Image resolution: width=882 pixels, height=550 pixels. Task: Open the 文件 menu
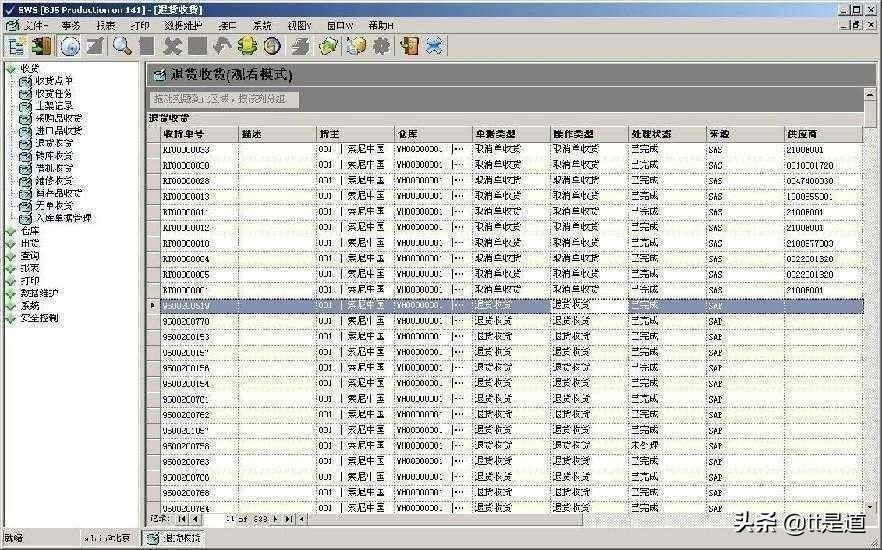(x=35, y=25)
